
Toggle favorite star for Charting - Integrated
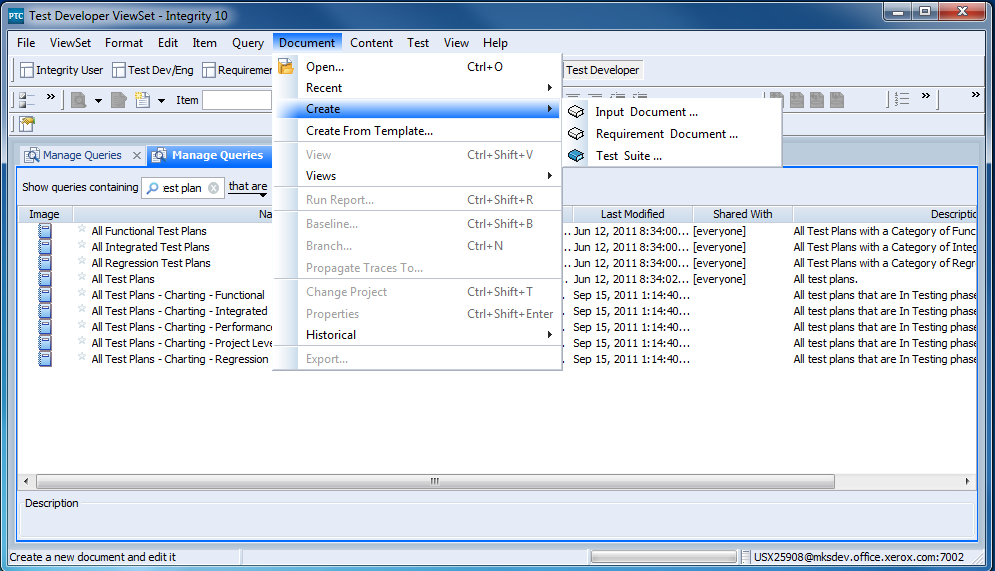tap(82, 309)
